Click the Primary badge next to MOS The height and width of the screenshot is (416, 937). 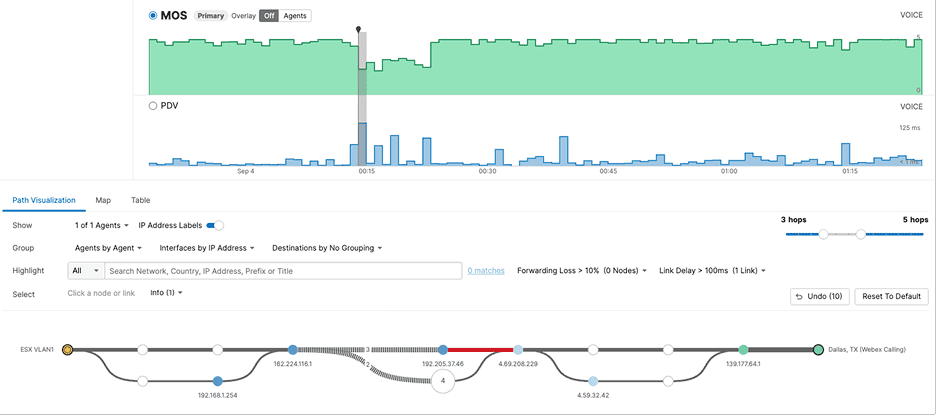tap(210, 16)
